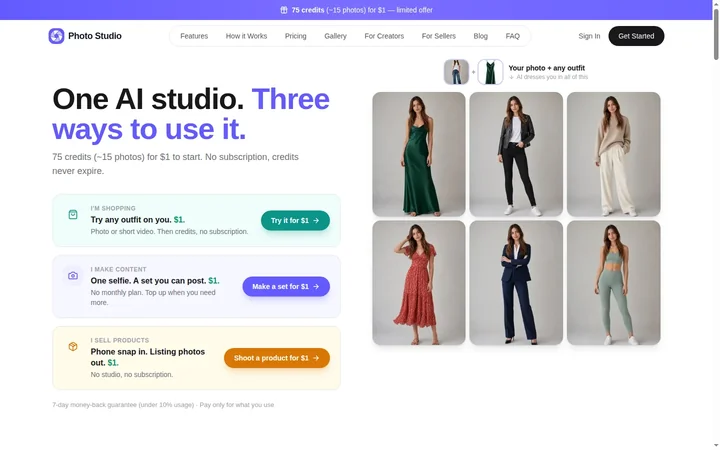The height and width of the screenshot is (450, 720).
Task: Click the page vertical scrollbar thumb
Action: coord(716,34)
